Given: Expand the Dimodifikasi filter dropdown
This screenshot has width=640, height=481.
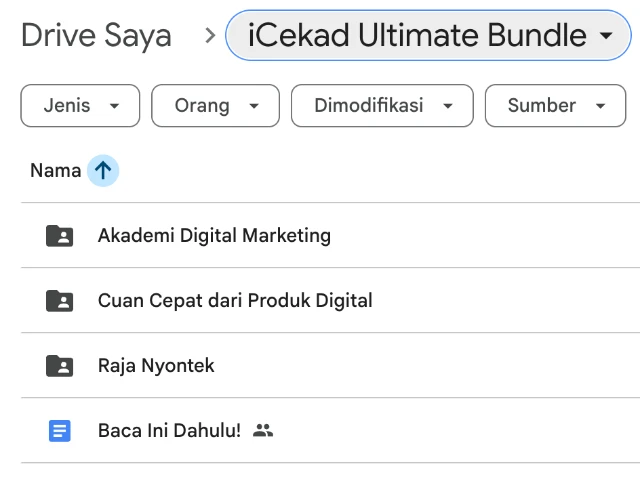Looking at the screenshot, I should [381, 106].
